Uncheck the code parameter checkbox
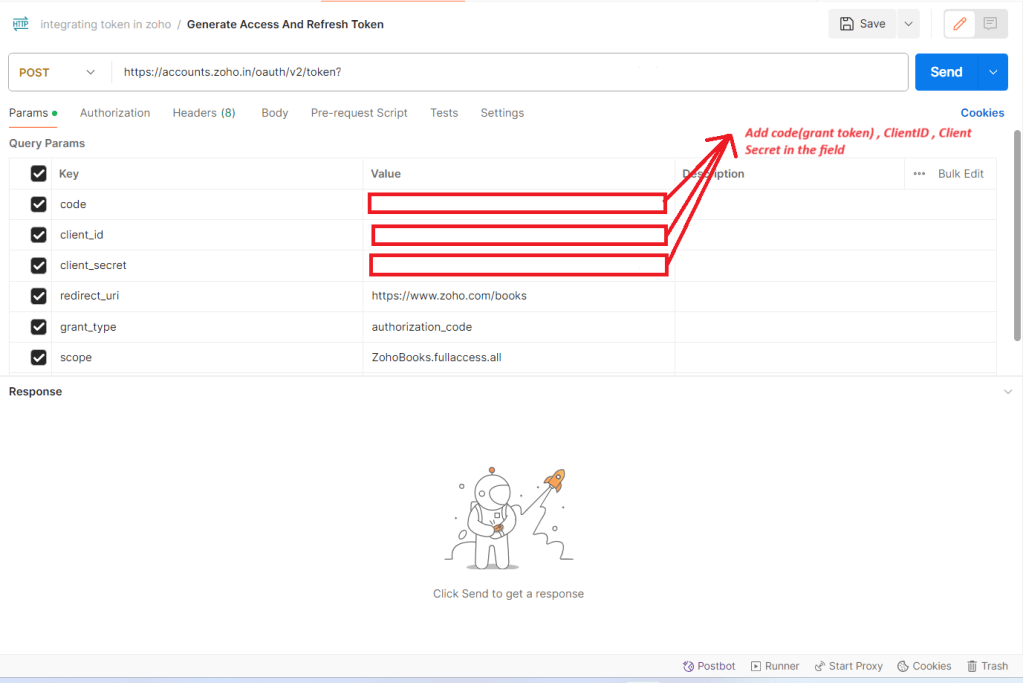This screenshot has height=683, width=1023. point(39,204)
